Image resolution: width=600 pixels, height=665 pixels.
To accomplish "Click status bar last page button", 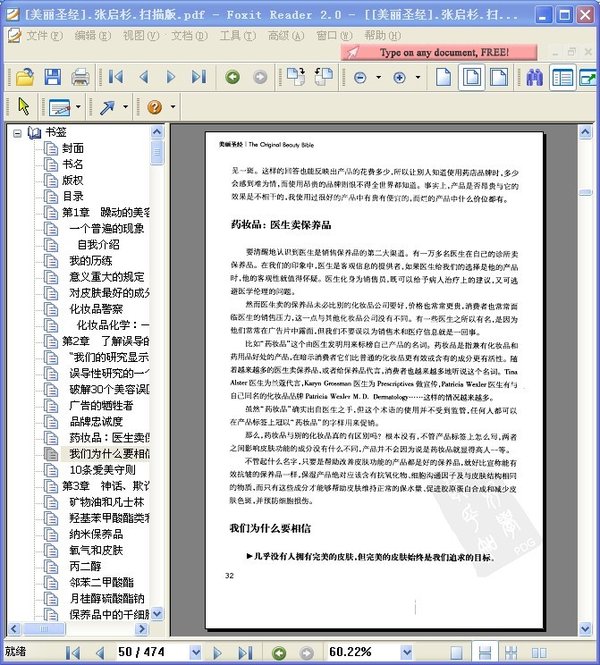I will 245,653.
